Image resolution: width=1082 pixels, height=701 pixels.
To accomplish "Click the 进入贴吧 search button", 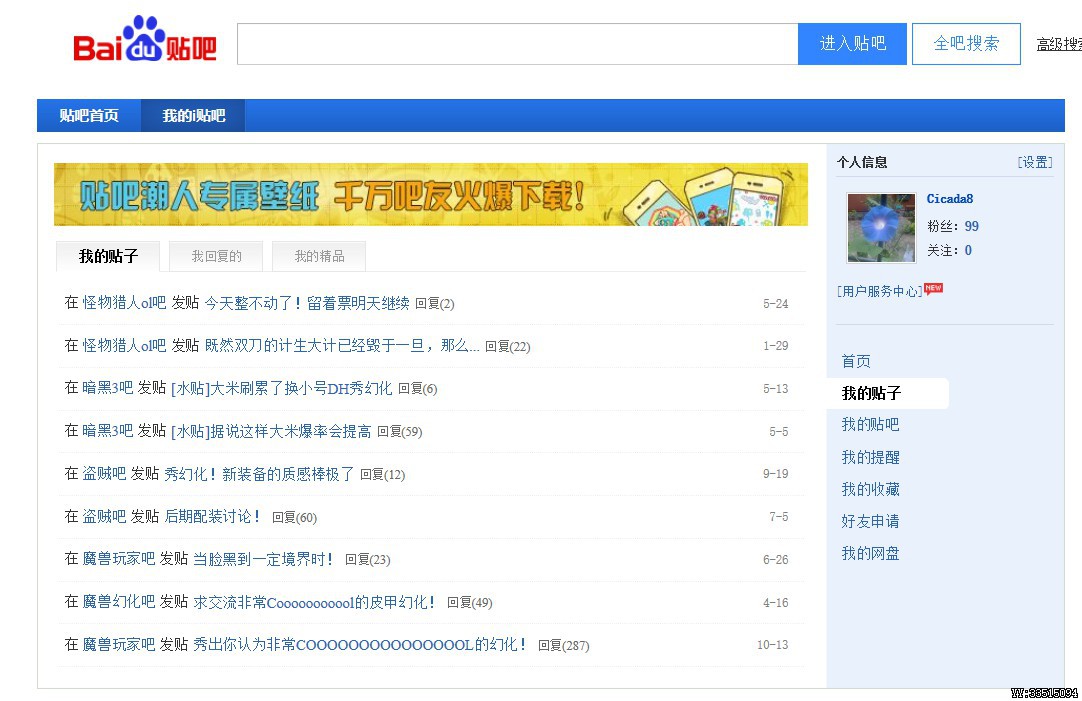I will (x=851, y=43).
